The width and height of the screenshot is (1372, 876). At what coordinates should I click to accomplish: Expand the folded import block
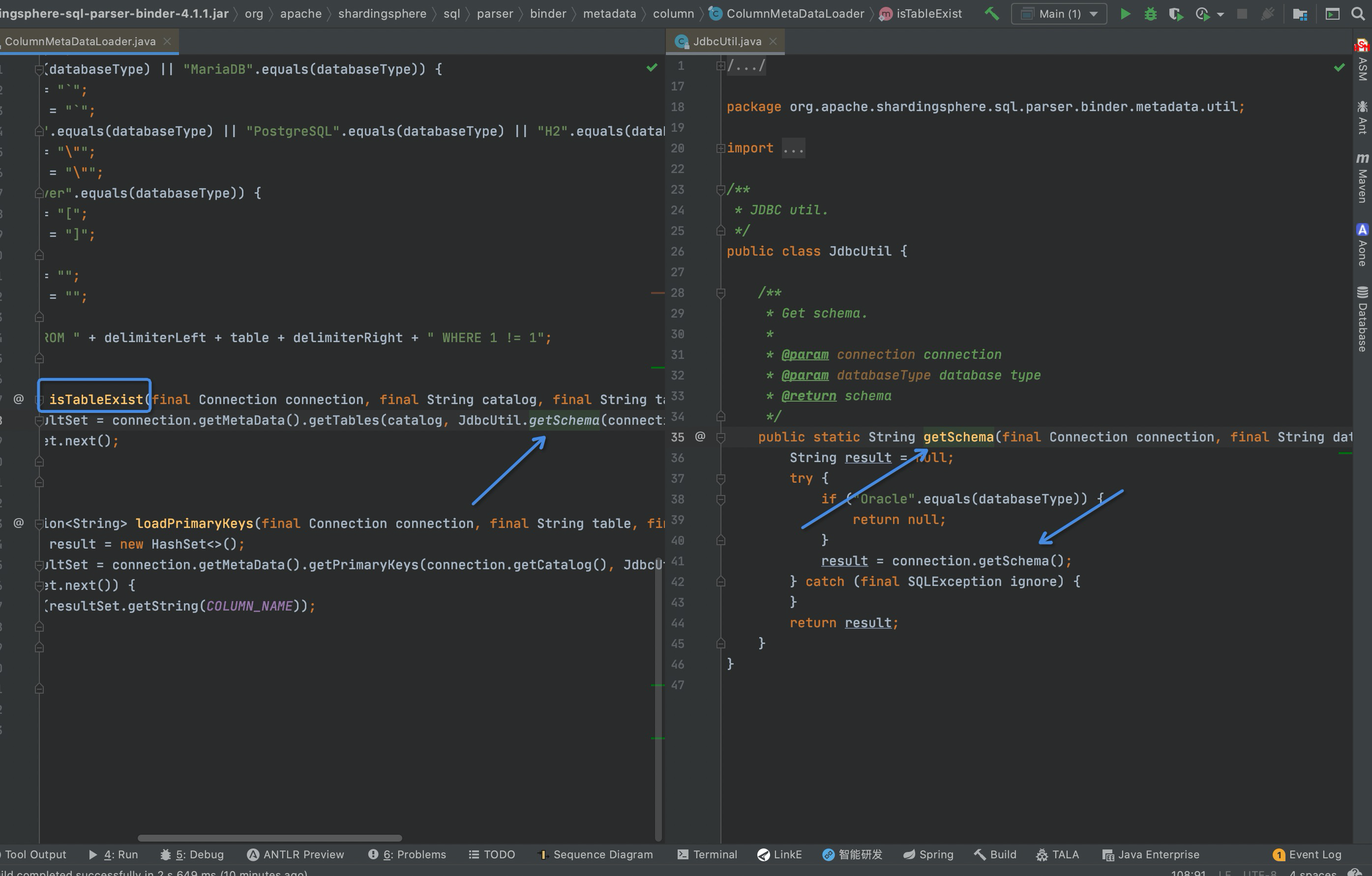pos(721,148)
